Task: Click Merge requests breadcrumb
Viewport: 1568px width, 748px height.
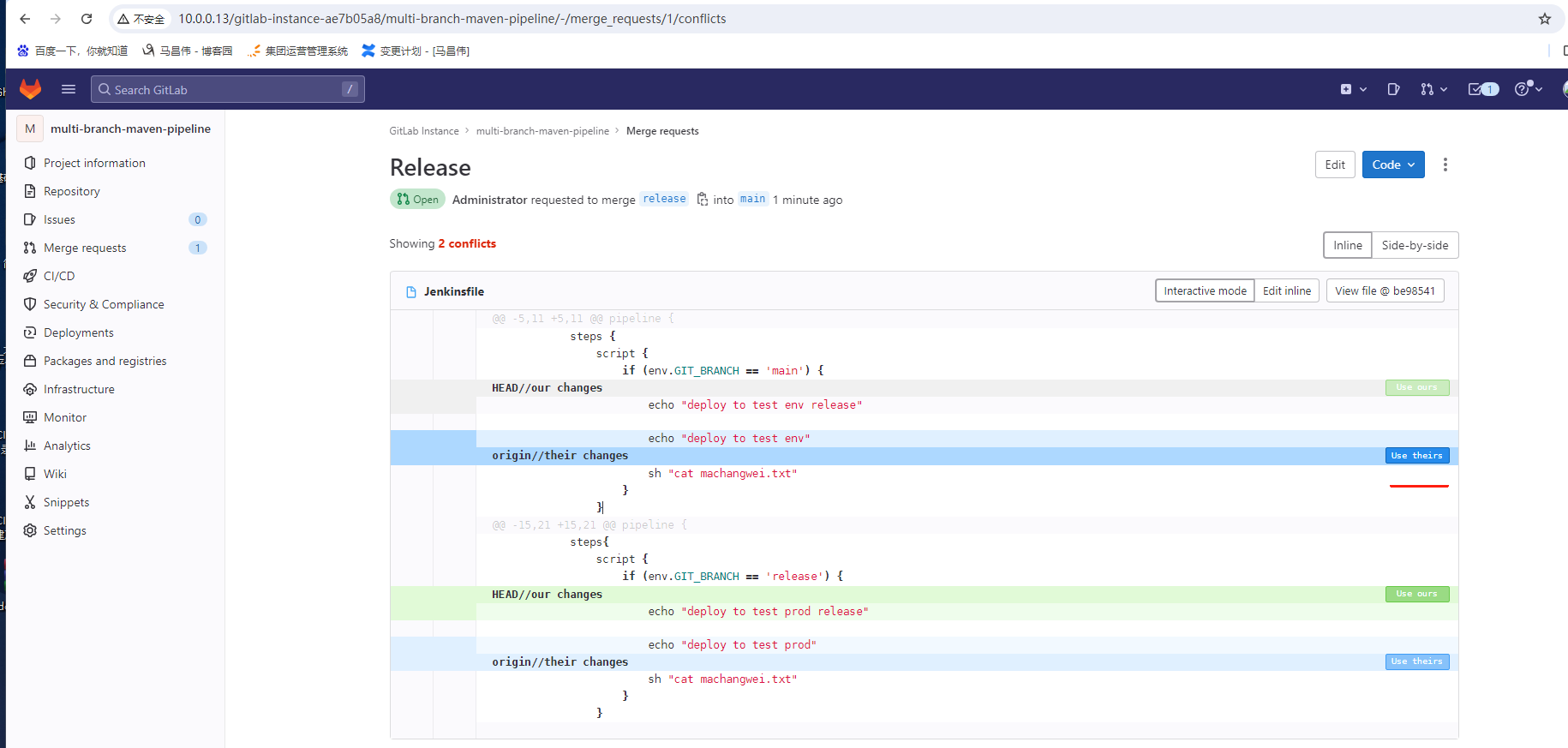Action: click(662, 131)
